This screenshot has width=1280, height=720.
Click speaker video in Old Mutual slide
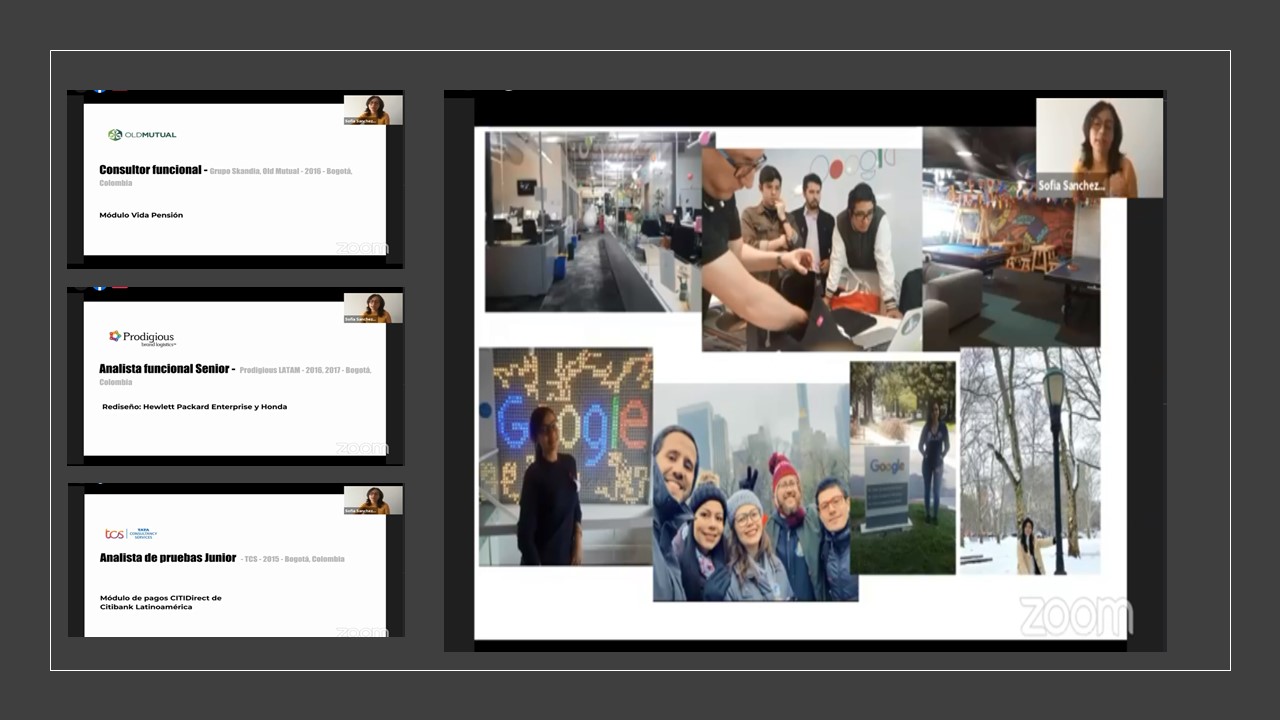pos(373,110)
